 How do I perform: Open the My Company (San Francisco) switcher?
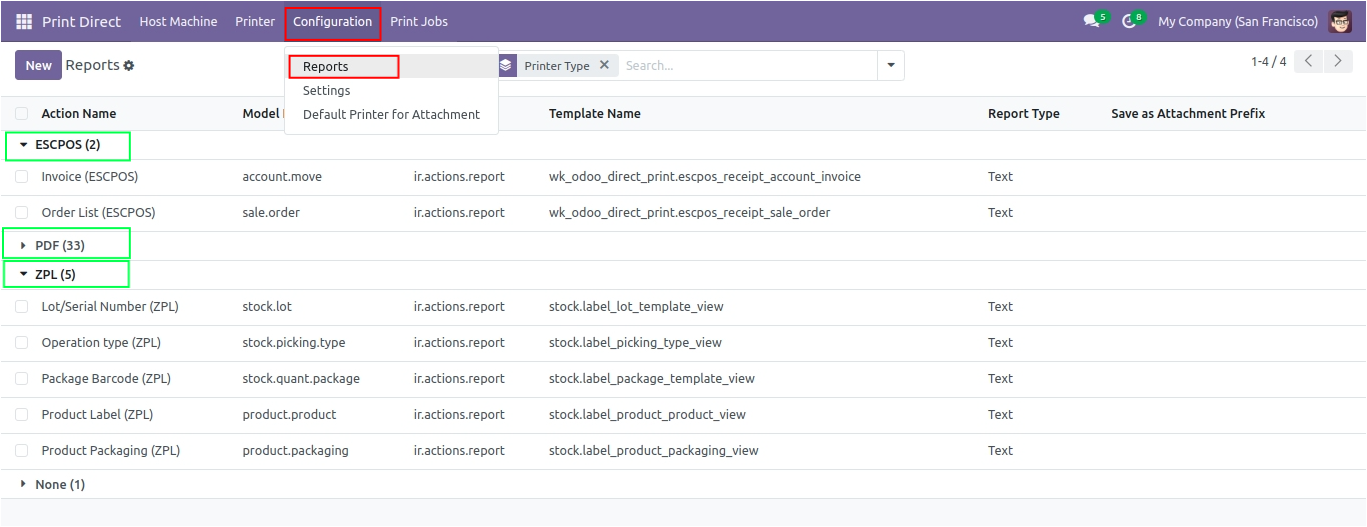point(1238,21)
